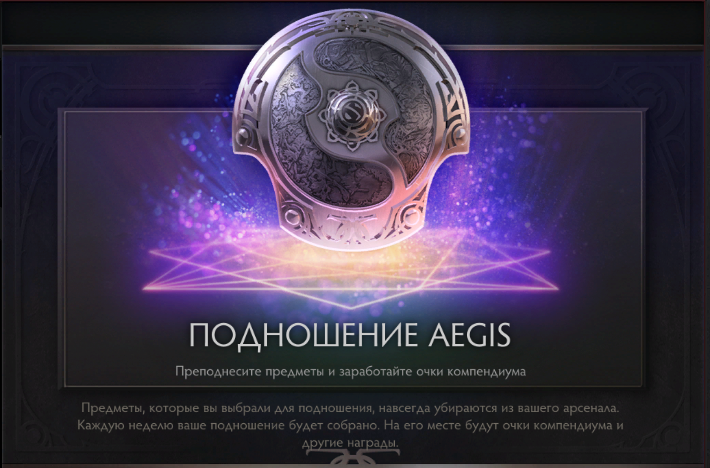Click the left round bolt on the shield

[x=243, y=134]
